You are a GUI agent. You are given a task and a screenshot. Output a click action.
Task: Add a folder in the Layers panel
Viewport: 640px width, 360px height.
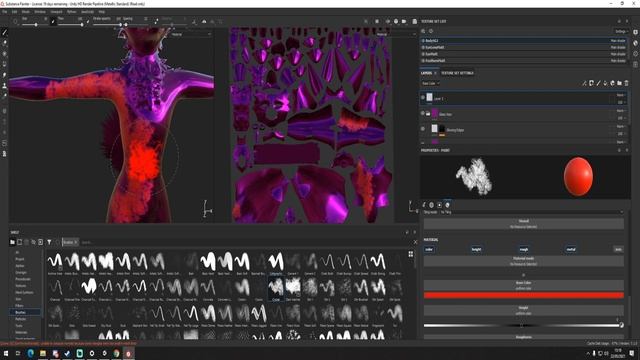pos(619,83)
